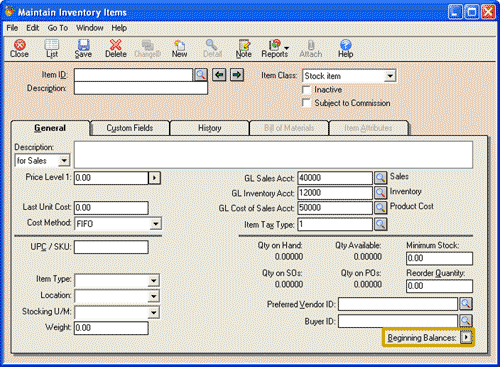This screenshot has height=367, width=500.
Task: Click the Item Tax Type field
Action: [x=335, y=224]
